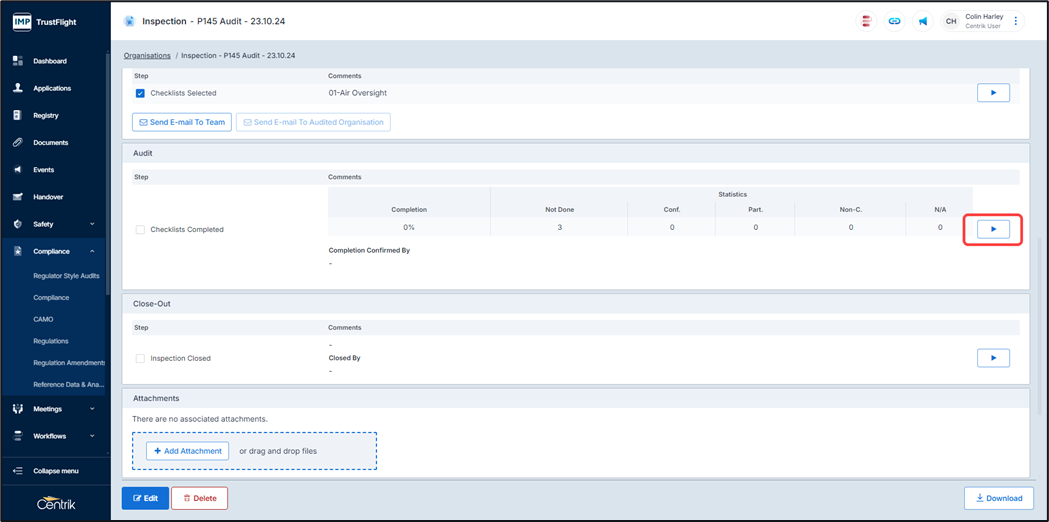Open the megaphone announcements icon
The image size is (1049, 522).
pos(922,21)
